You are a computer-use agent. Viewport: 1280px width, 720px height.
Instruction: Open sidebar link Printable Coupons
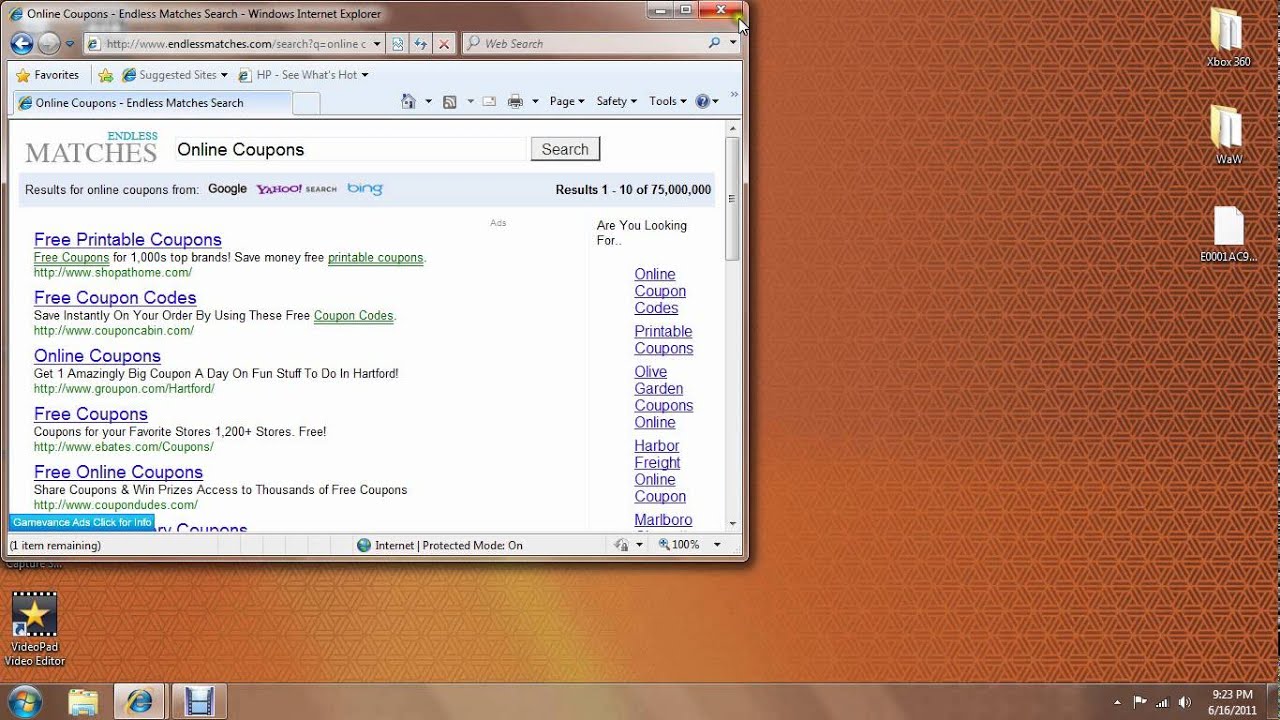[664, 340]
